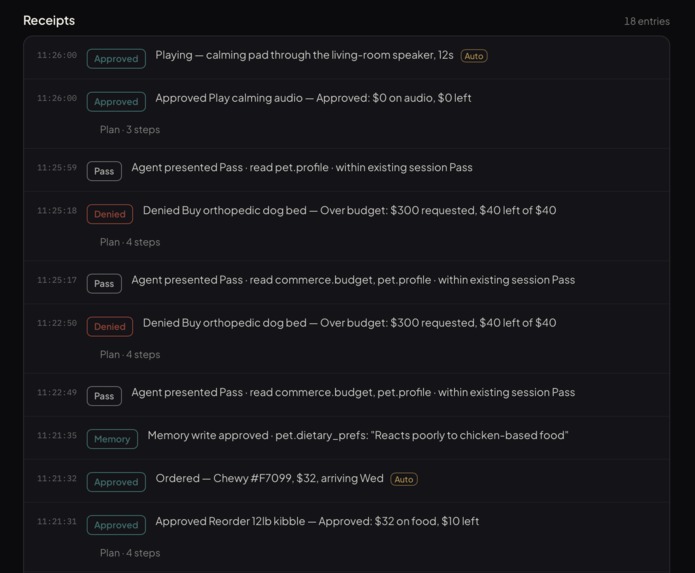Select 'Approved Reorder 12lb kibble' entry text

coord(317,522)
